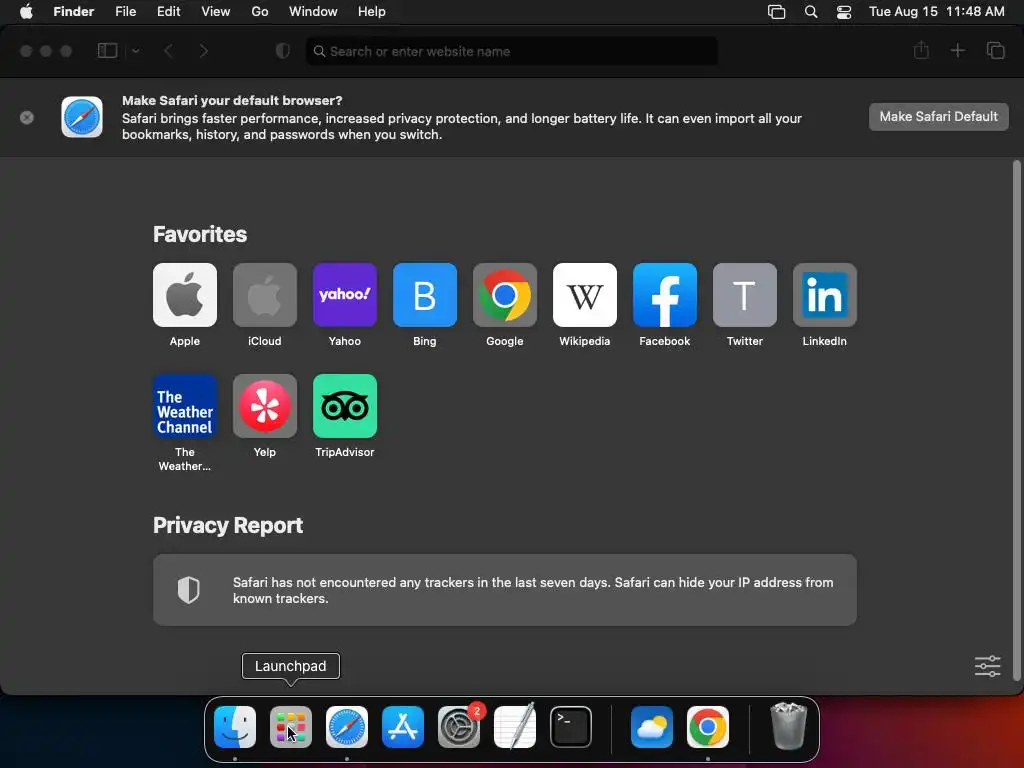
Task: Click the date and time in menu bar
Action: (x=936, y=12)
